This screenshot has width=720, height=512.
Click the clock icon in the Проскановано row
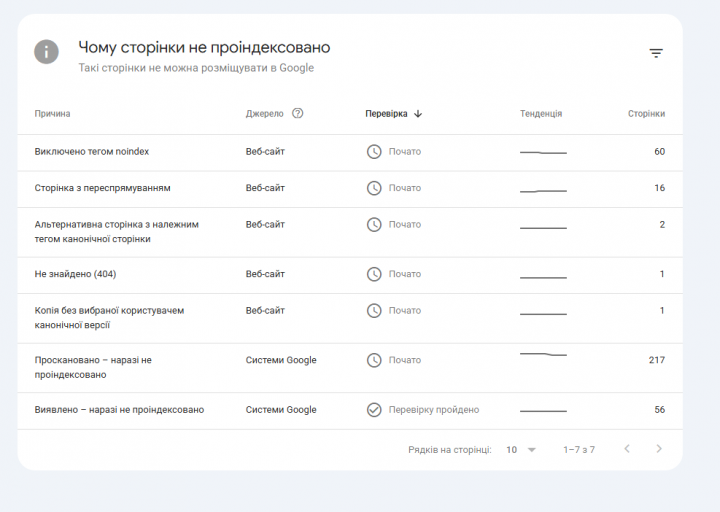coord(374,360)
